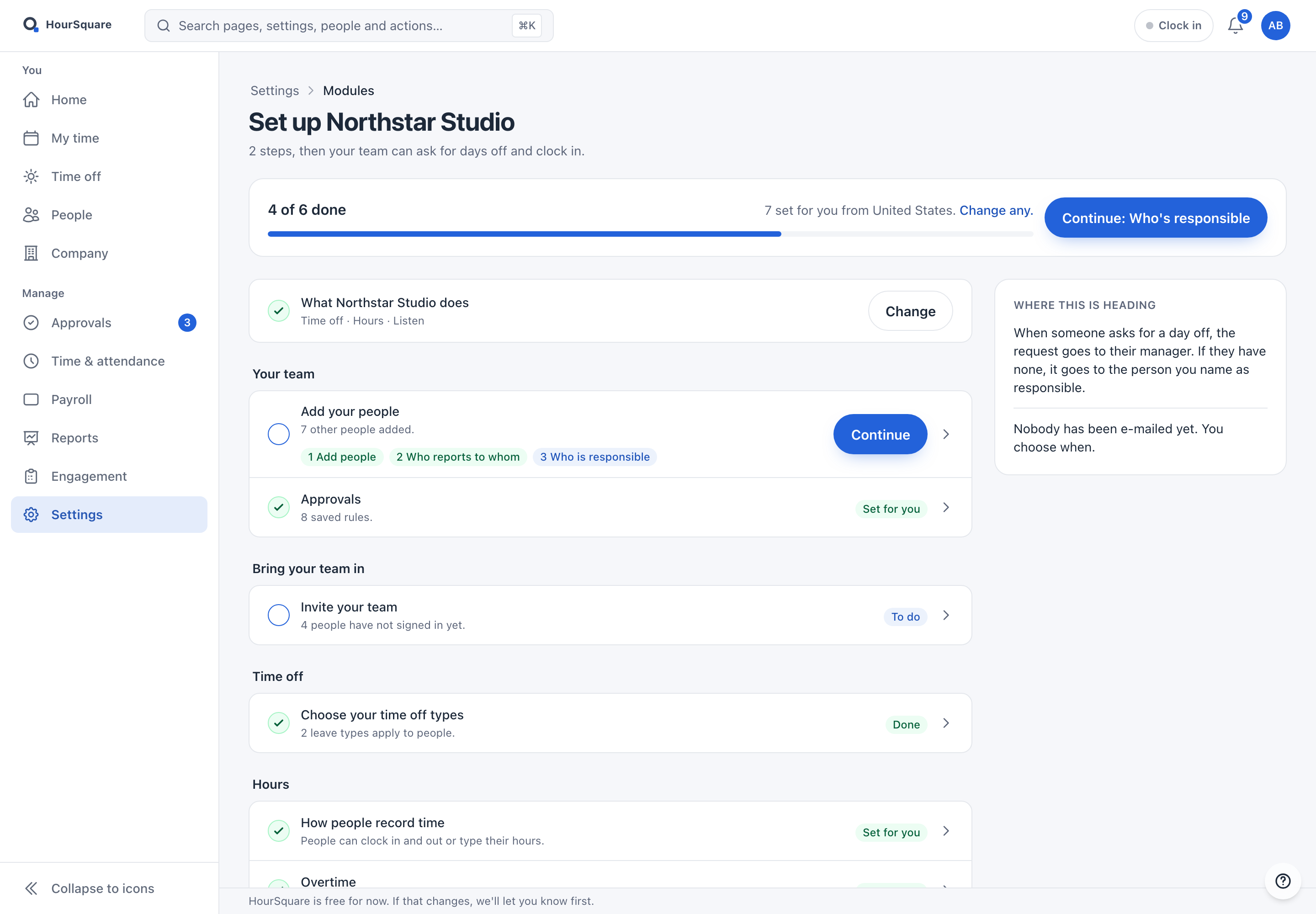Select the '1 Add people' step chip

(342, 457)
